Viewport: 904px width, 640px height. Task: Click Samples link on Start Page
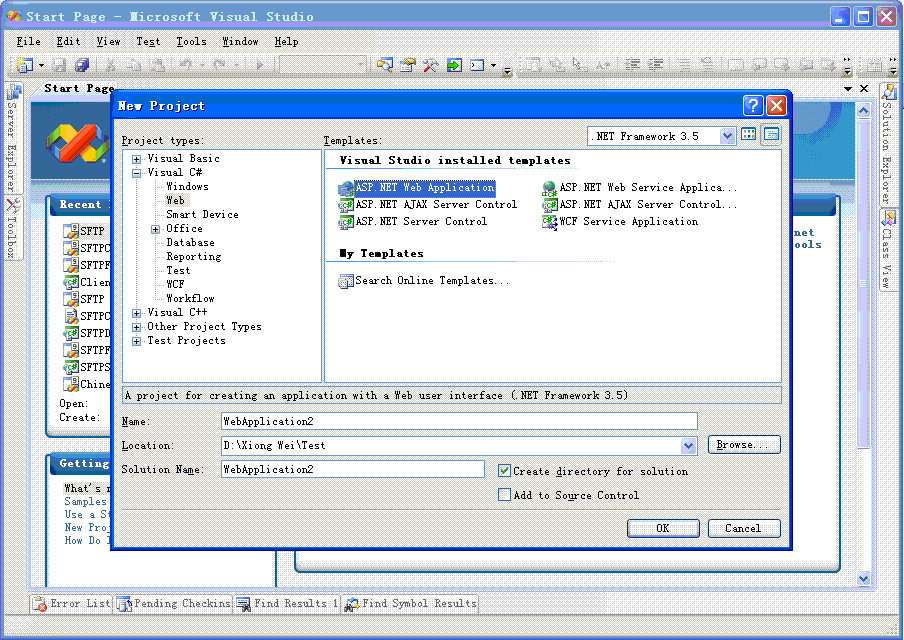click(85, 502)
